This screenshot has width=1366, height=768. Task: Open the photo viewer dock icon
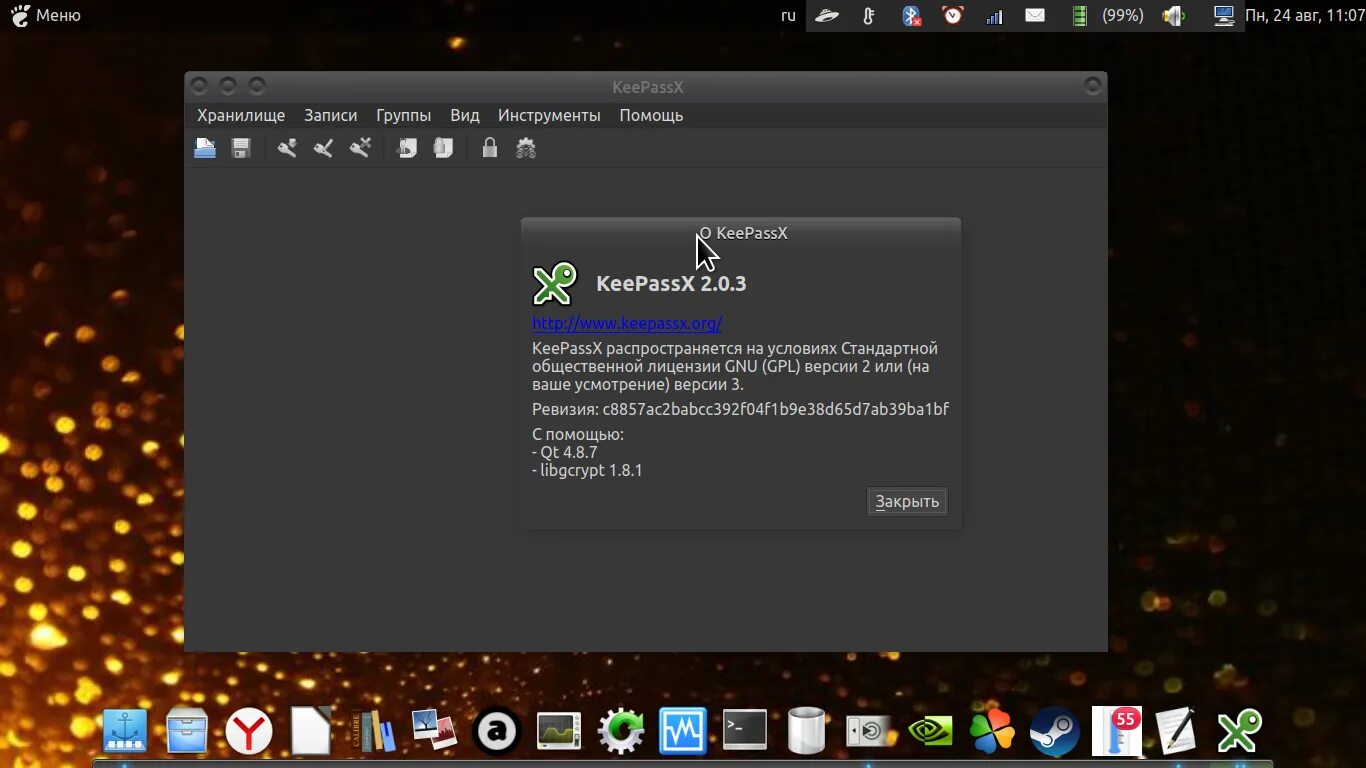coord(434,731)
